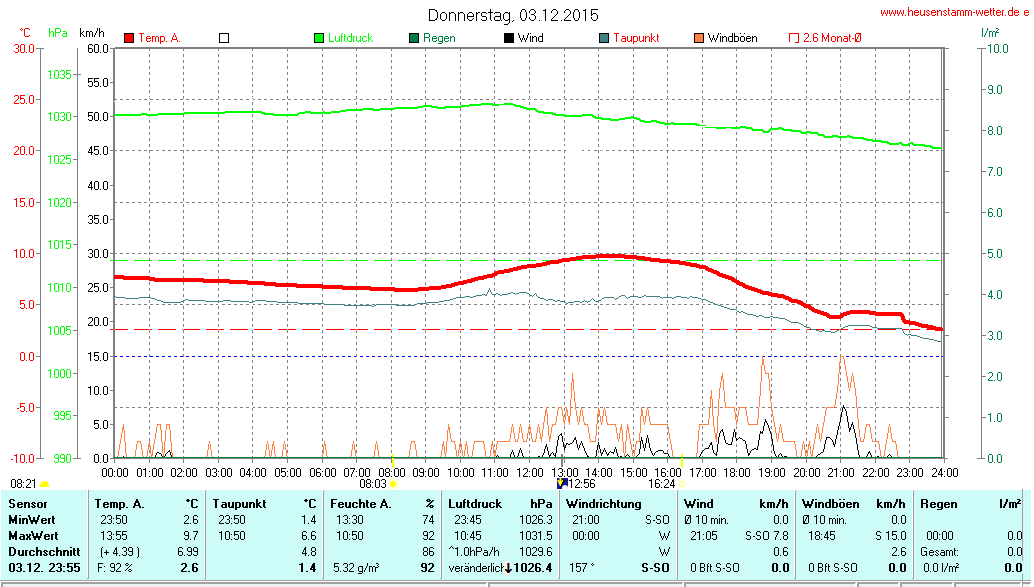Screen dimensions: 1034x587
Task: Click the blue marker icon at 12:56
Action: click(x=561, y=483)
